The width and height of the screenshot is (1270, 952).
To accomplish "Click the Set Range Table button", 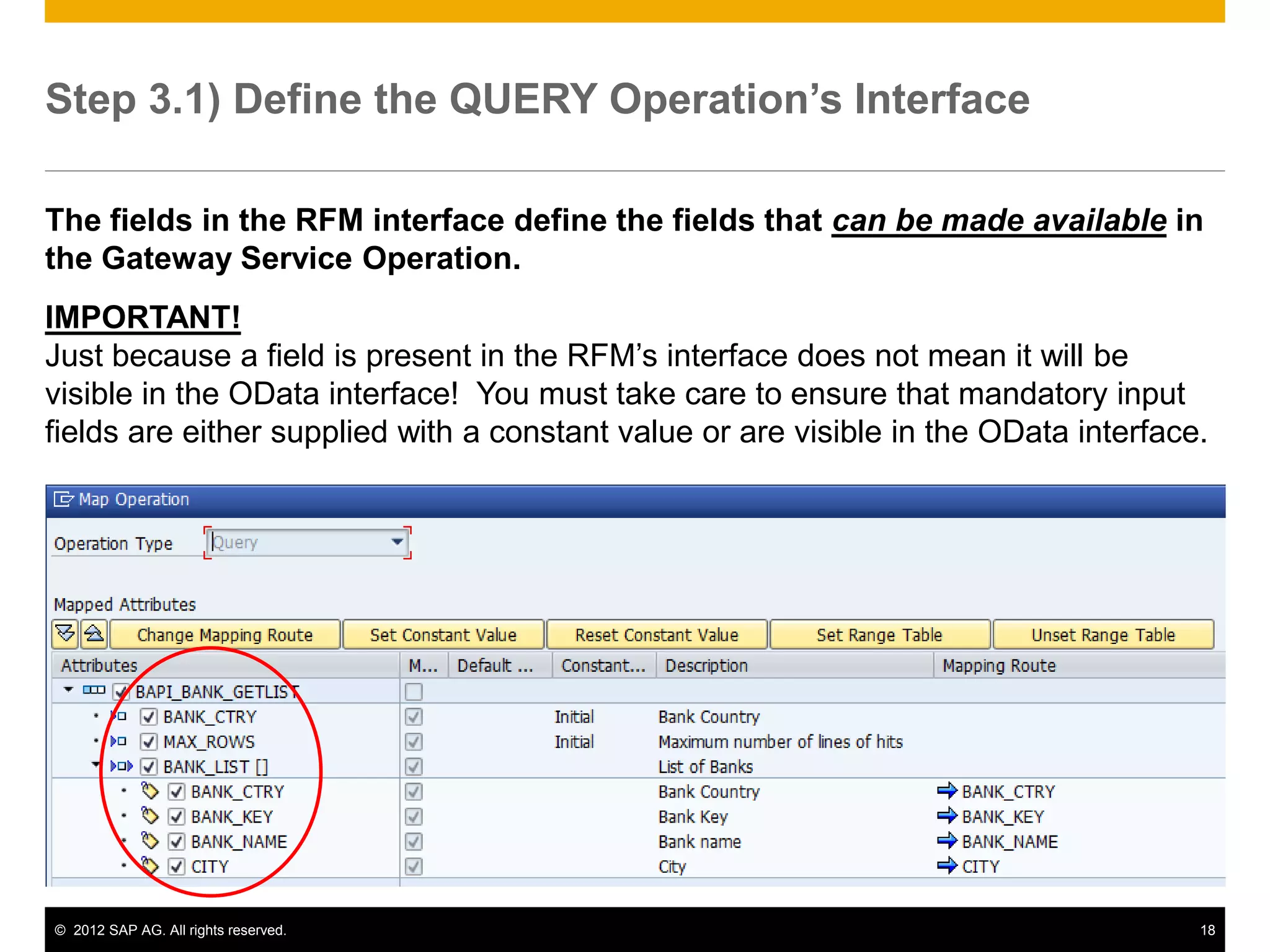I will pos(879,635).
